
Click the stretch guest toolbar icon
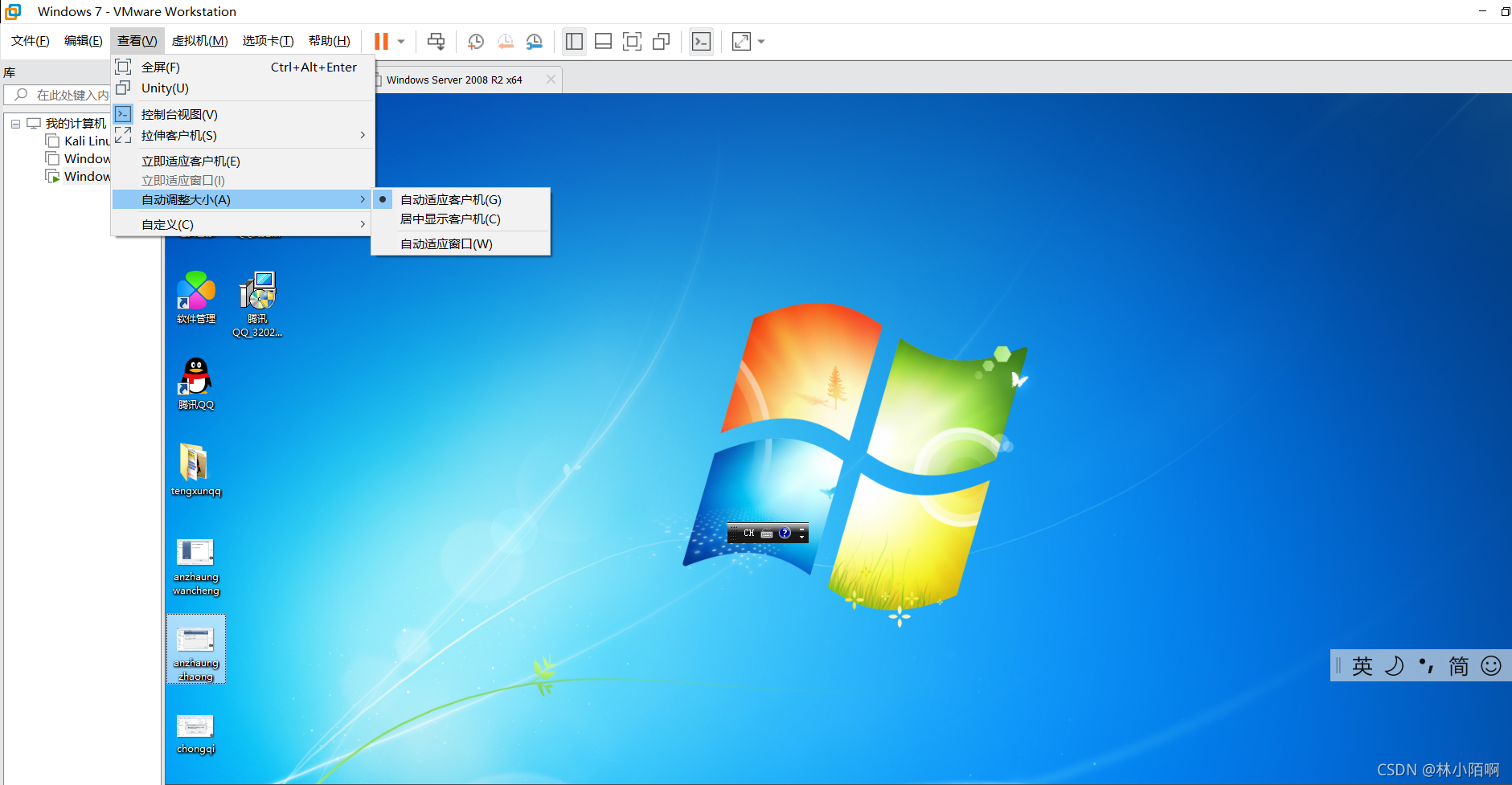741,41
